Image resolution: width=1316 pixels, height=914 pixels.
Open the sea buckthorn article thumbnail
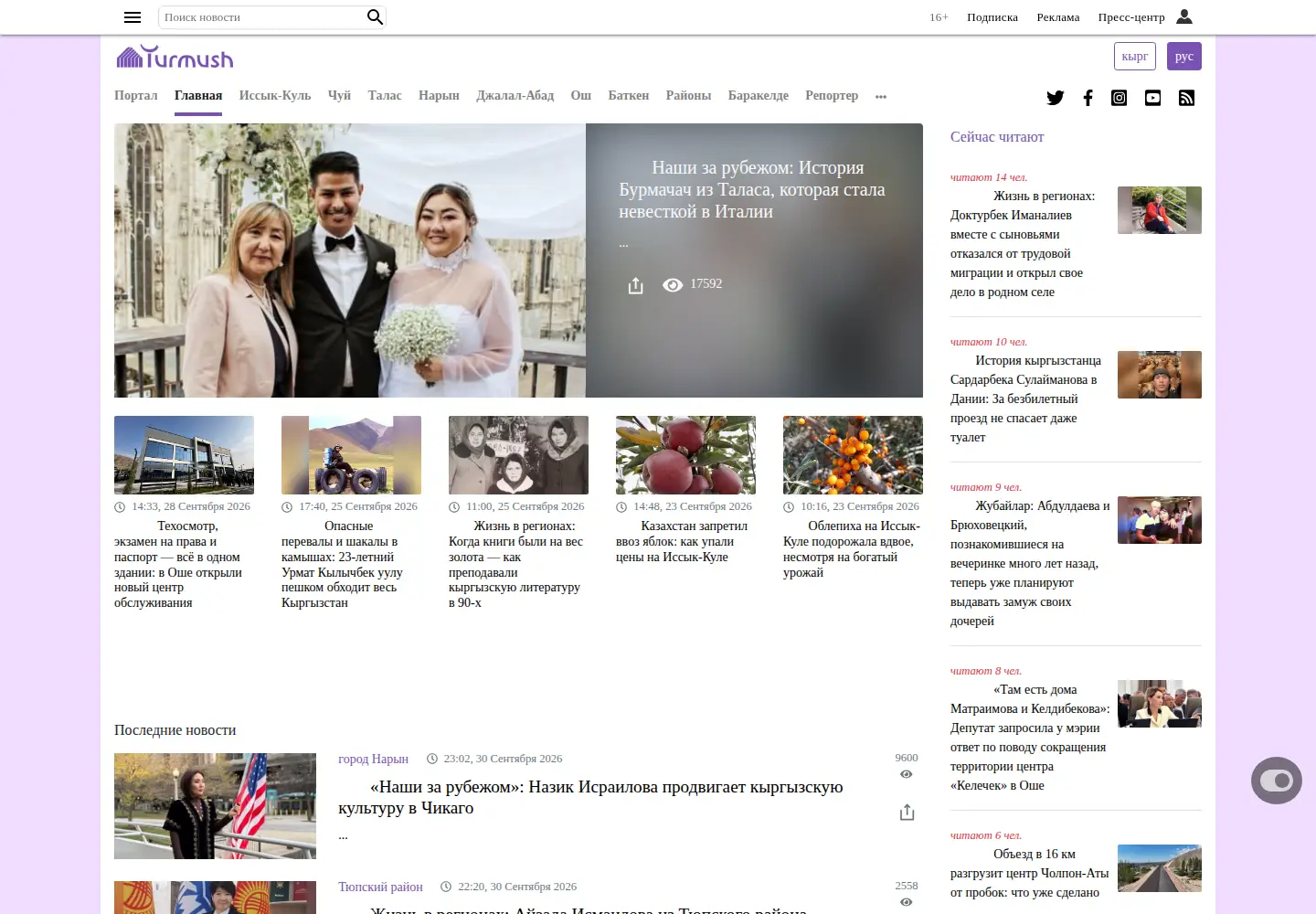[x=853, y=455]
